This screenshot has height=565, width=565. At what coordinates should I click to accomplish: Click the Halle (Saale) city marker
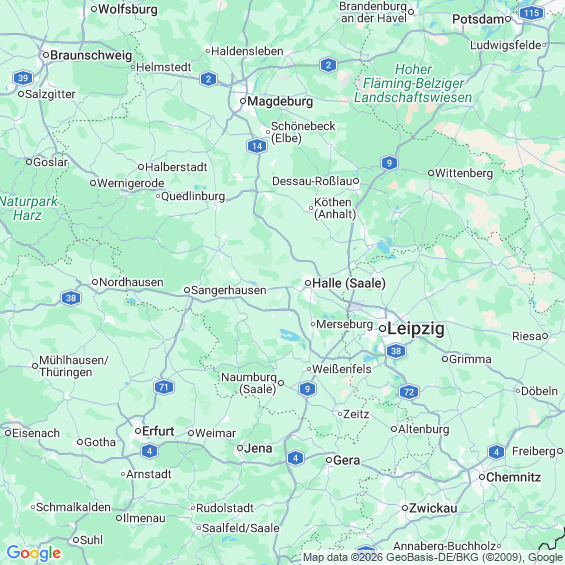[308, 283]
